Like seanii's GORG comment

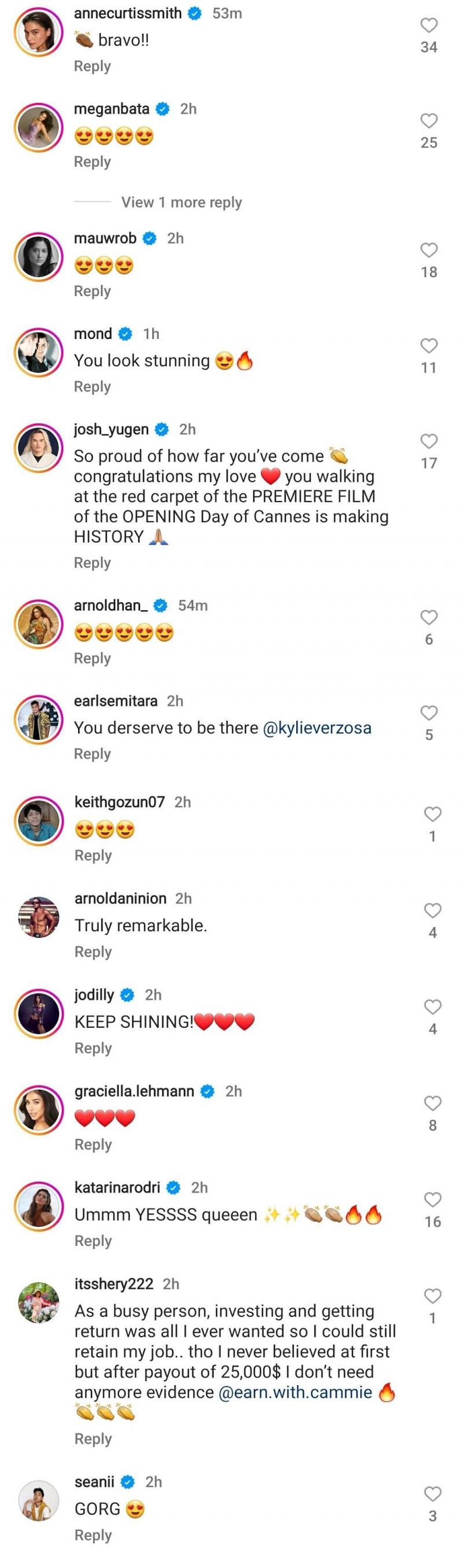coord(432,1494)
